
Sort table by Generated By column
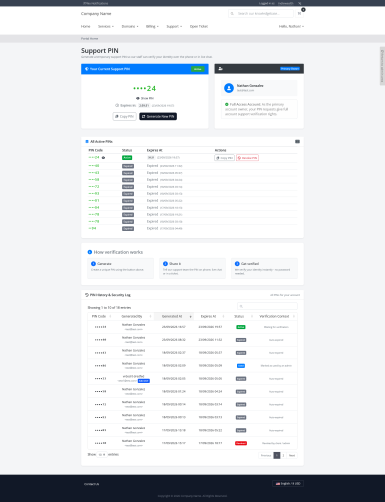click(x=134, y=316)
